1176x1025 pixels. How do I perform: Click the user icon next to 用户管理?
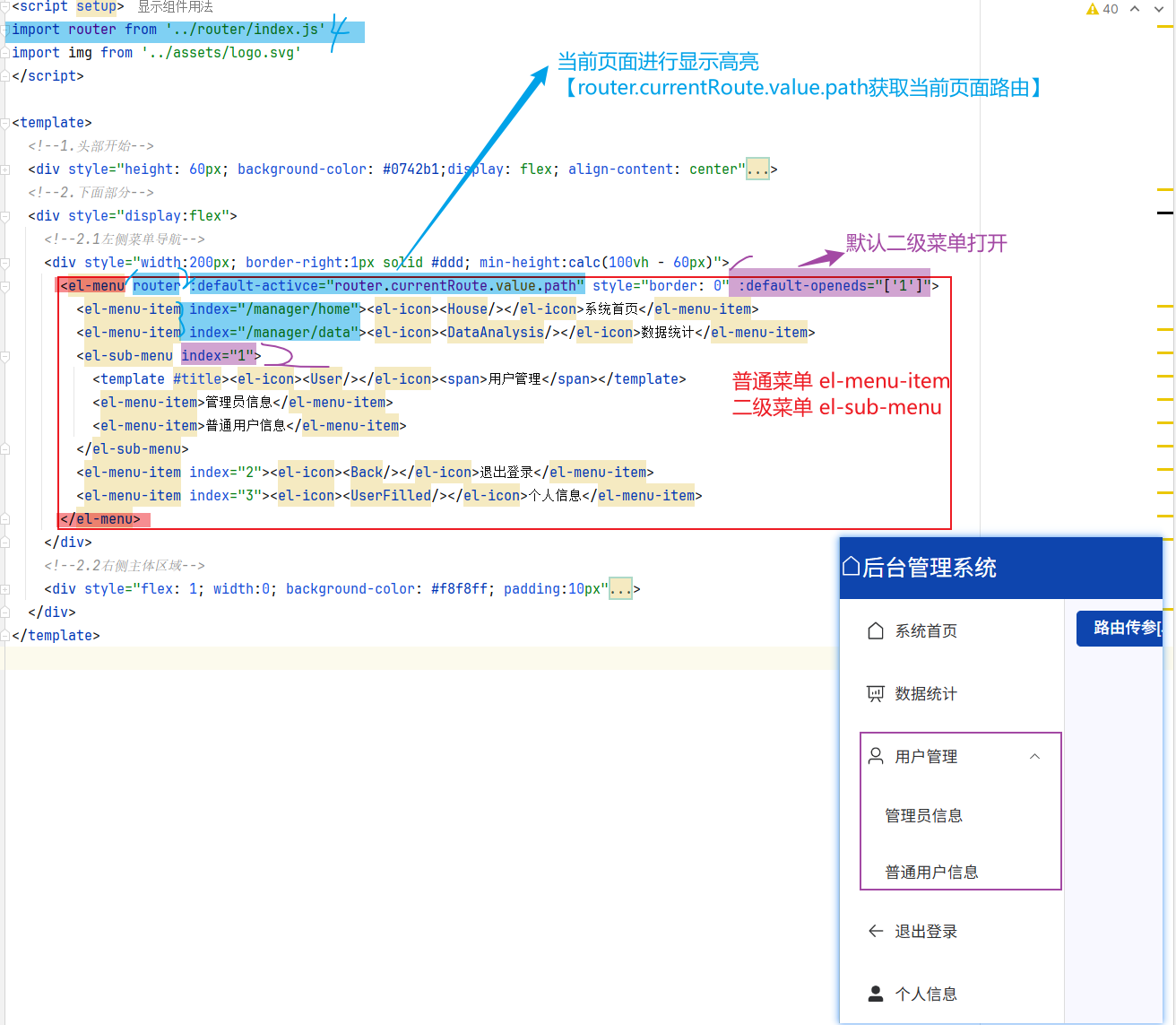[876, 756]
